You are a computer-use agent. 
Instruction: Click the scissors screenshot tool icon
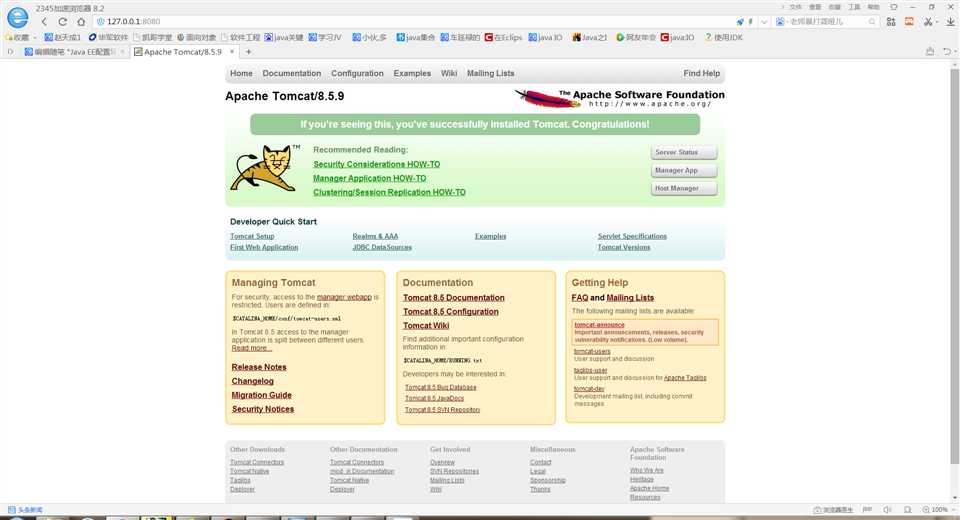[928, 21]
